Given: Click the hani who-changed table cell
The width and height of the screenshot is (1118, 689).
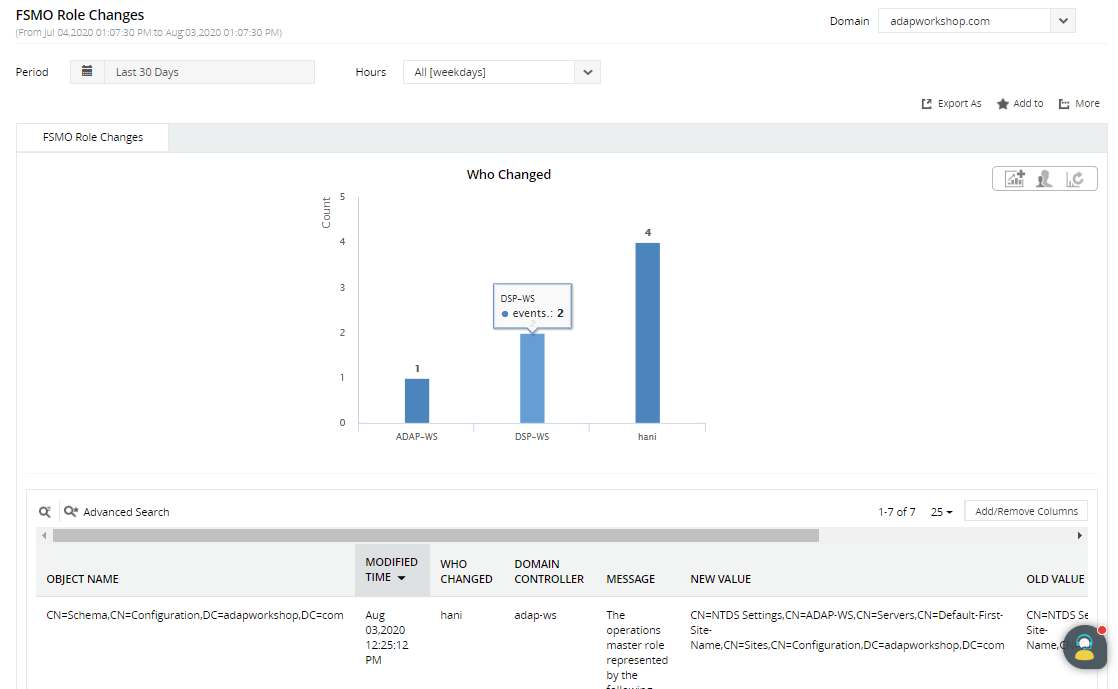Looking at the screenshot, I should (x=451, y=615).
